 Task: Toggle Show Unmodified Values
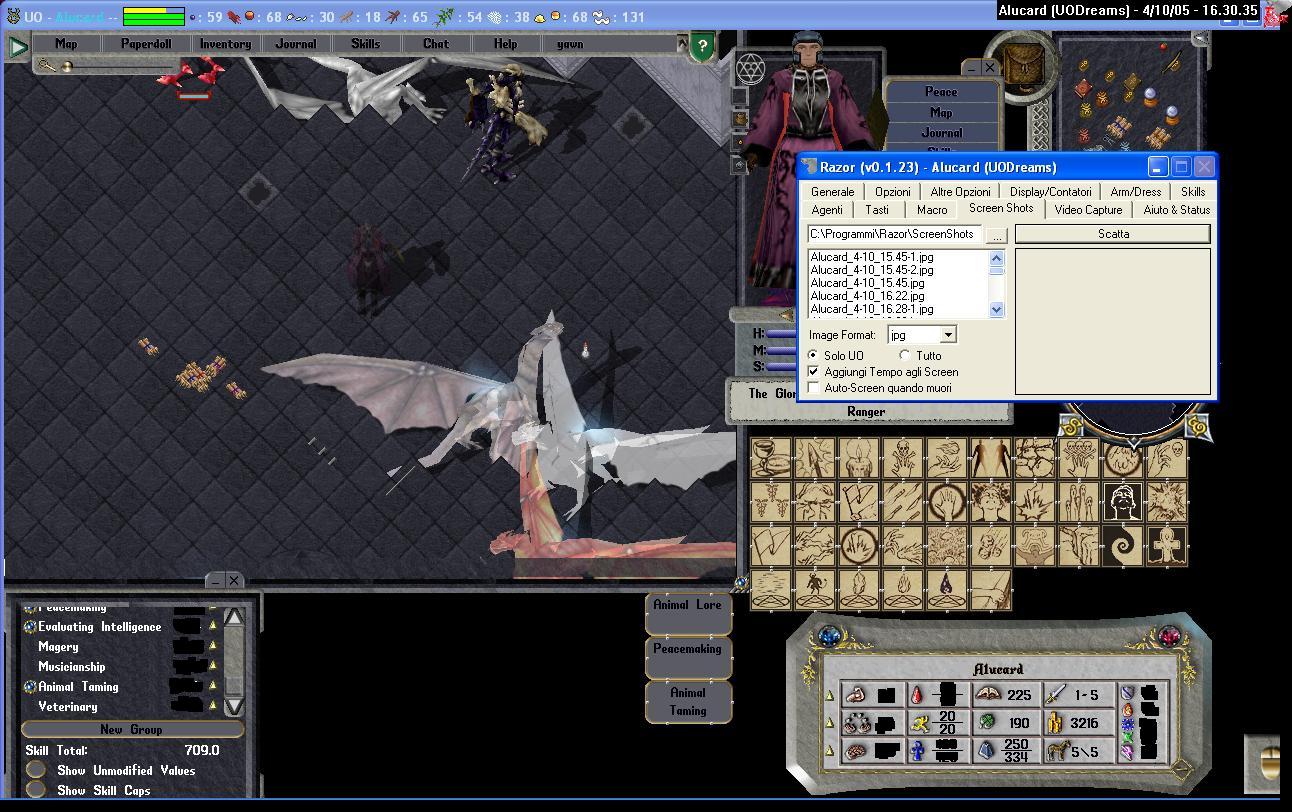[36, 770]
